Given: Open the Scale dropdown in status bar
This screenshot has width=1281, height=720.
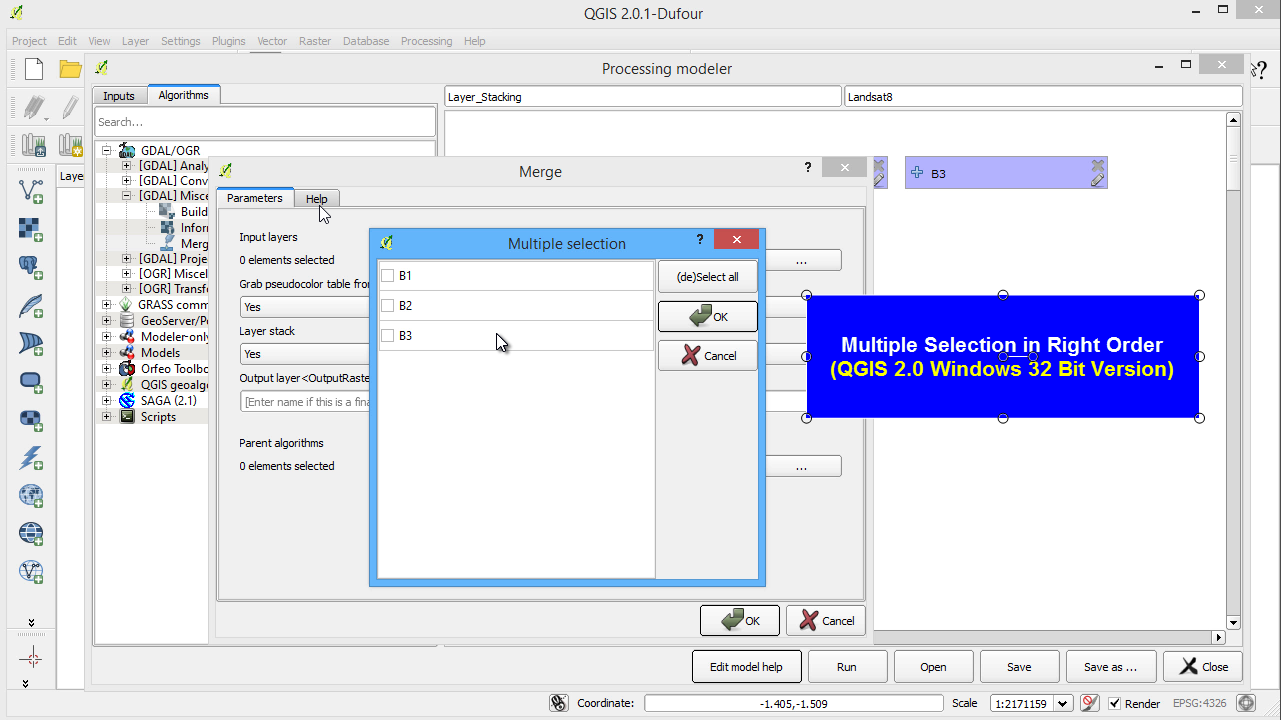Looking at the screenshot, I should (1063, 703).
